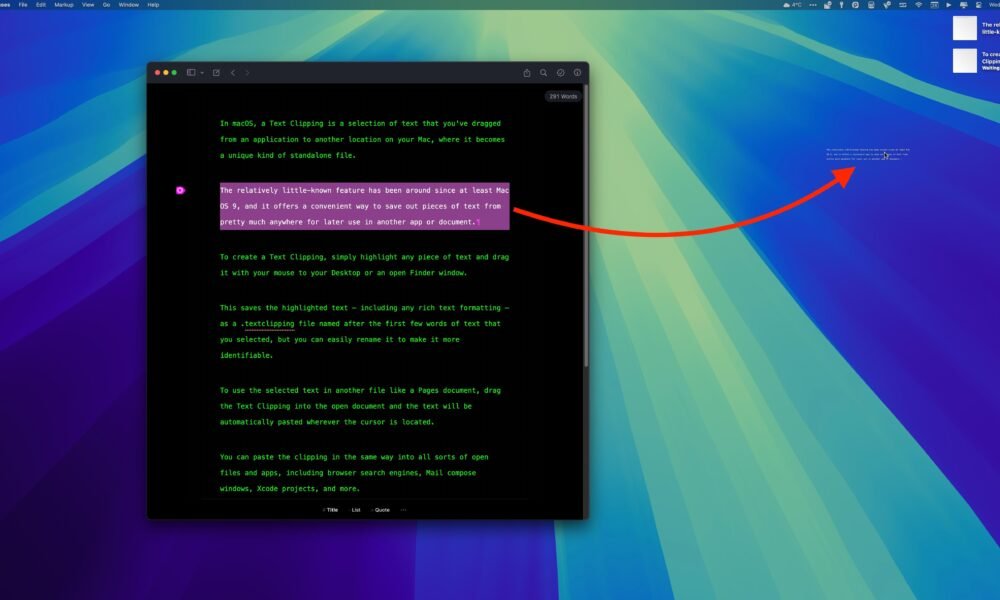Apply List style from bottom bar
The width and height of the screenshot is (1000, 600).
[355, 510]
